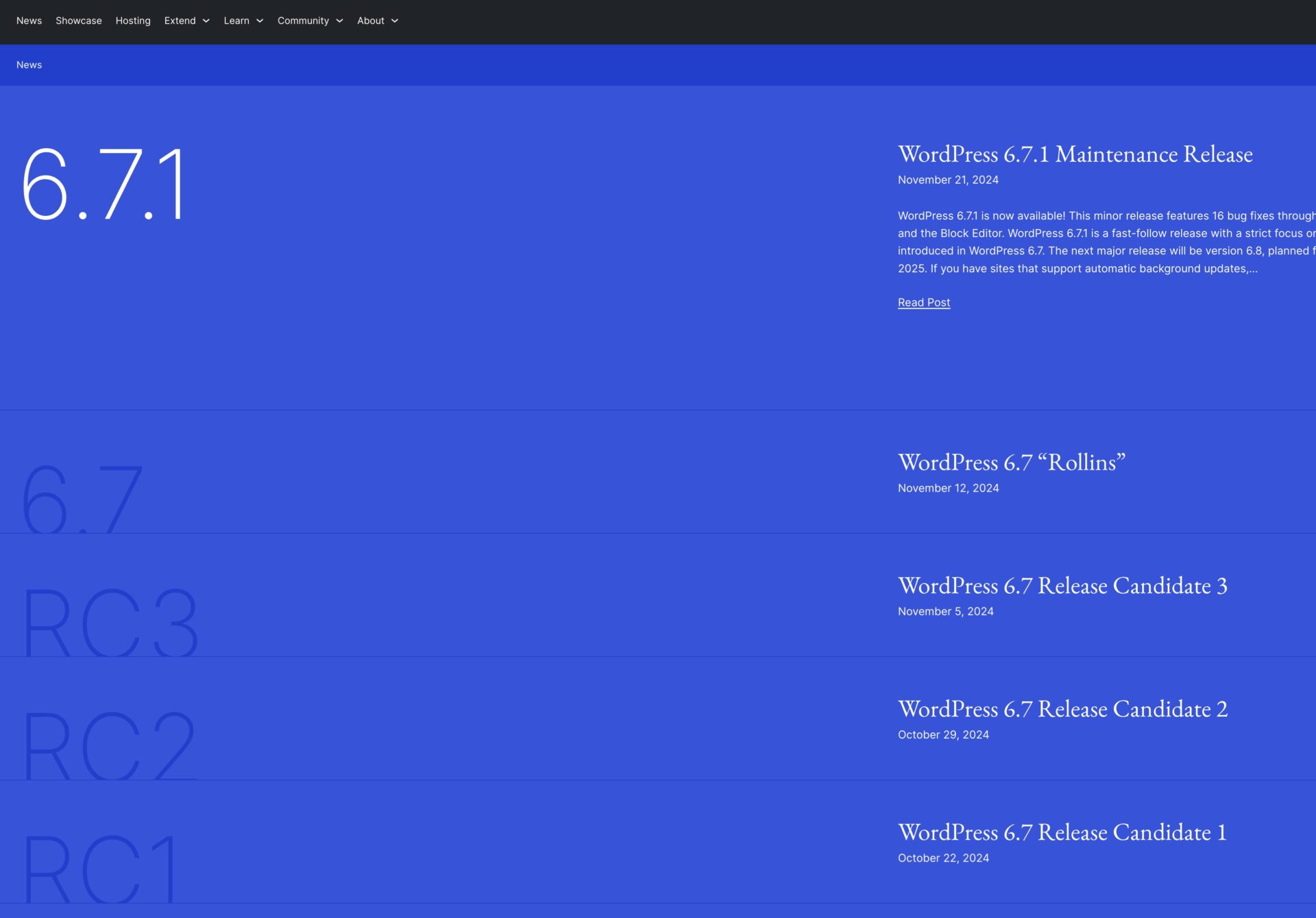Open WordPress 6.7 "Rollins" post title
The width and height of the screenshot is (1316, 918).
(1011, 463)
